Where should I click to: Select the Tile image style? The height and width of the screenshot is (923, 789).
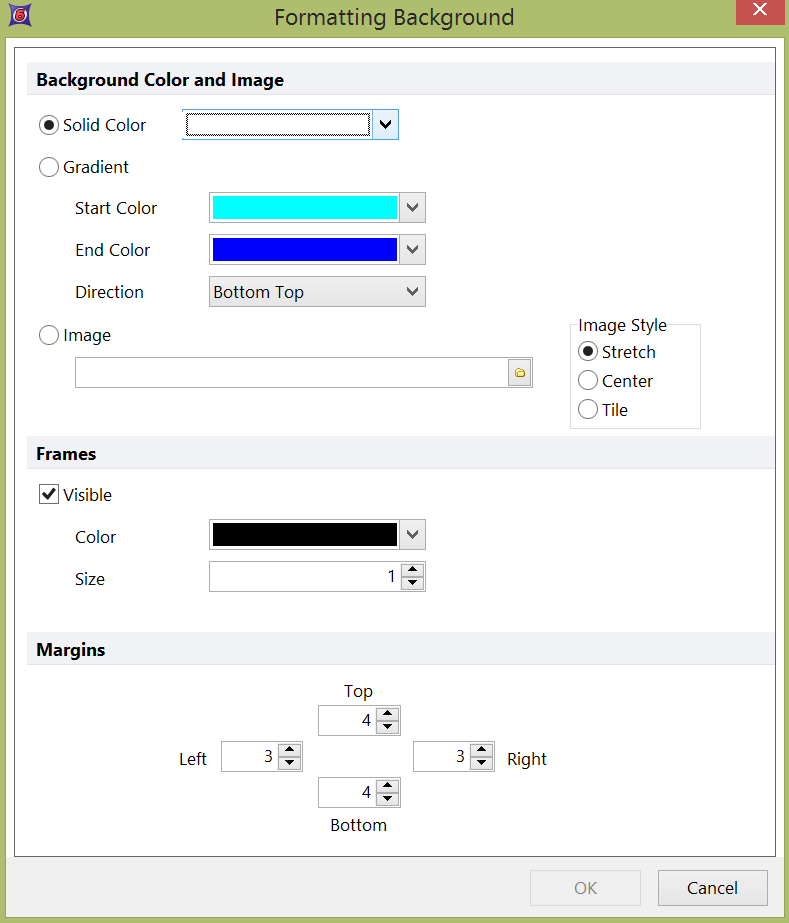pos(588,410)
